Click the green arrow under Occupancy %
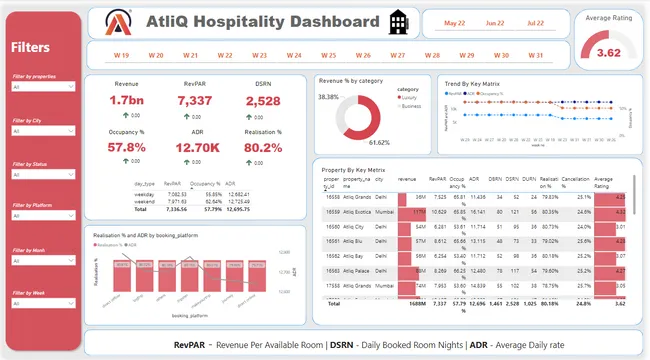The image size is (650, 360). (x=125, y=161)
